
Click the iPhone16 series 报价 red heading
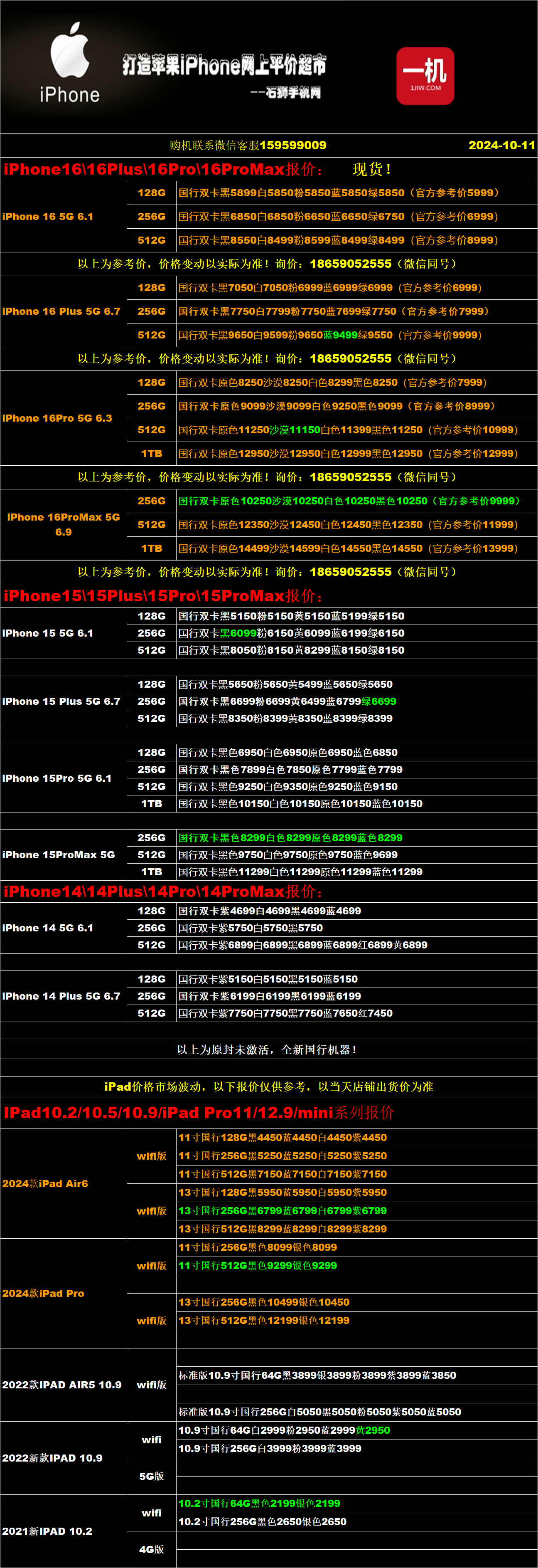coord(163,169)
